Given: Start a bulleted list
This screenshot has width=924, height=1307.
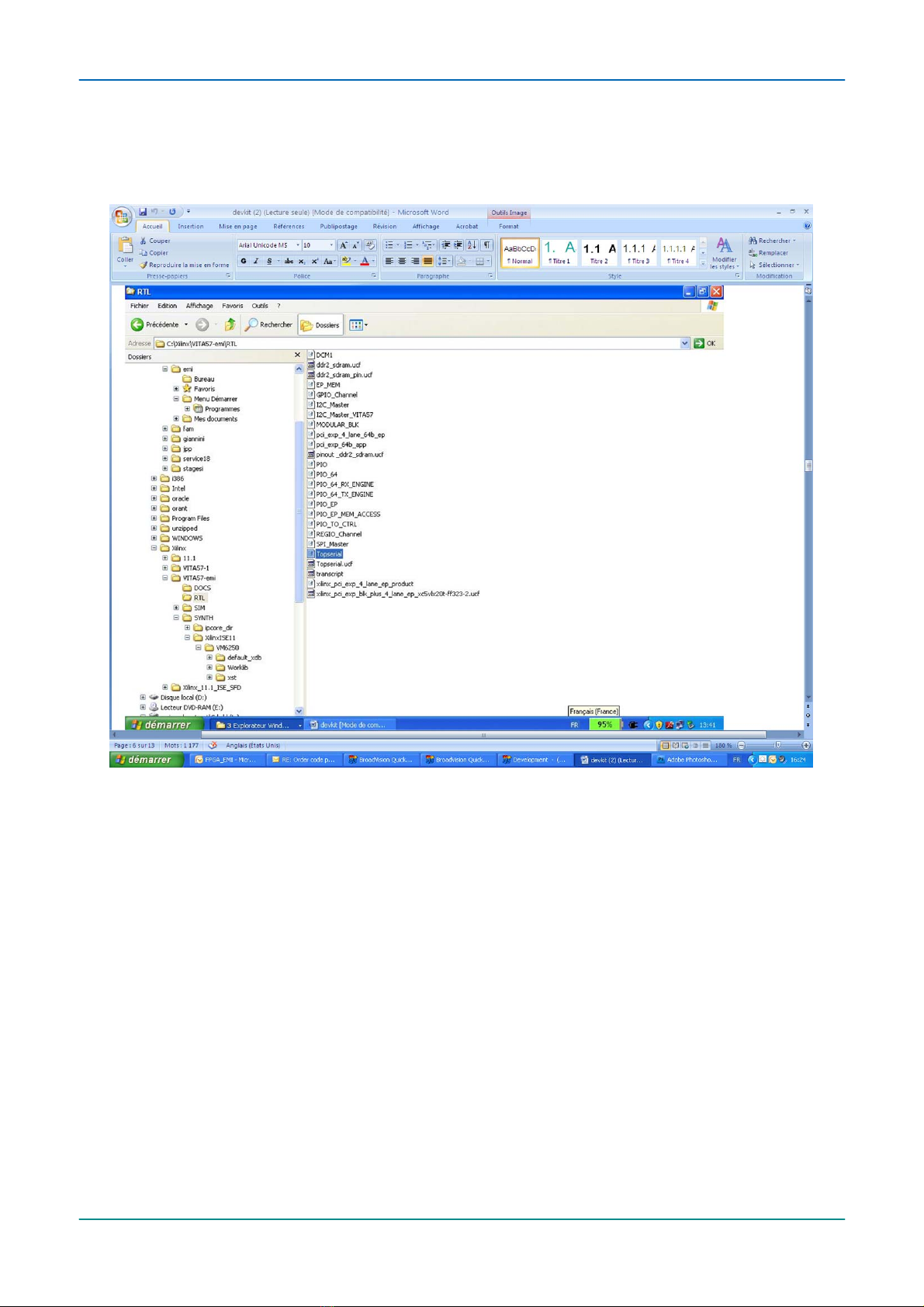Looking at the screenshot, I should click(x=389, y=245).
